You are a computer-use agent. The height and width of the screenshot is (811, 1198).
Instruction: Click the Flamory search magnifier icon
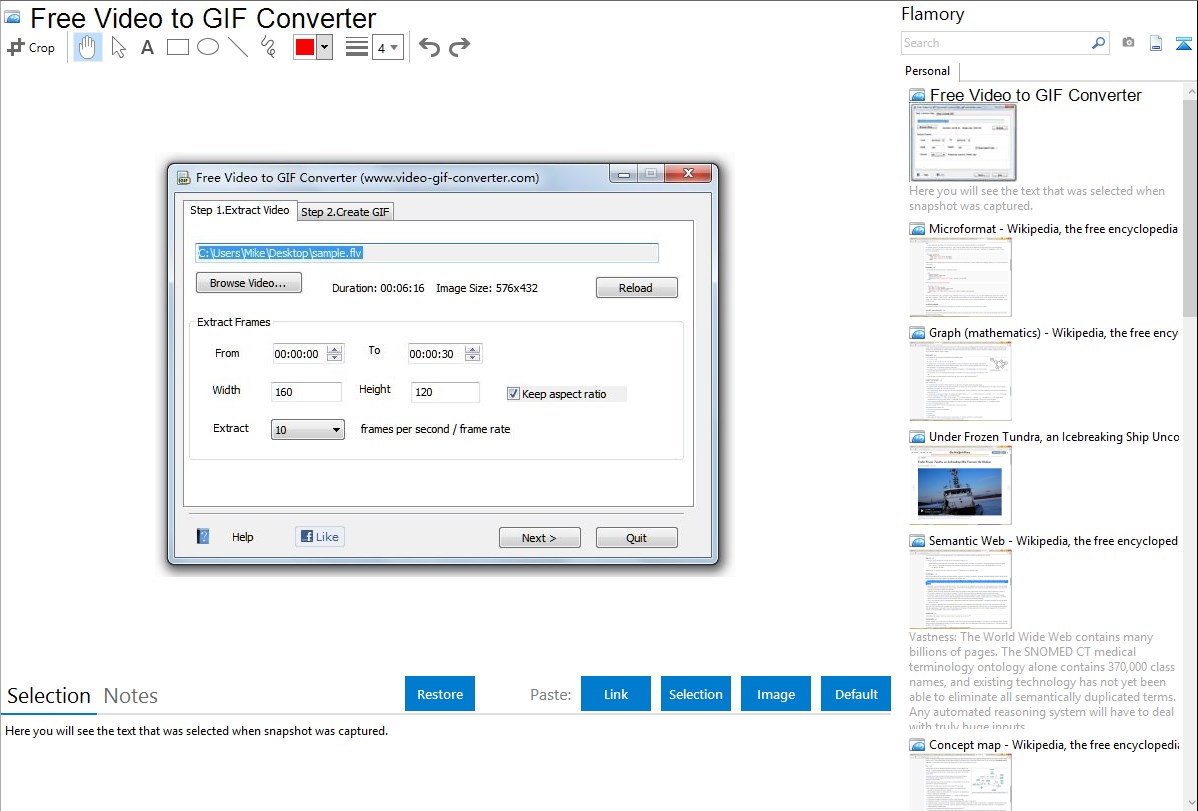tap(1099, 43)
